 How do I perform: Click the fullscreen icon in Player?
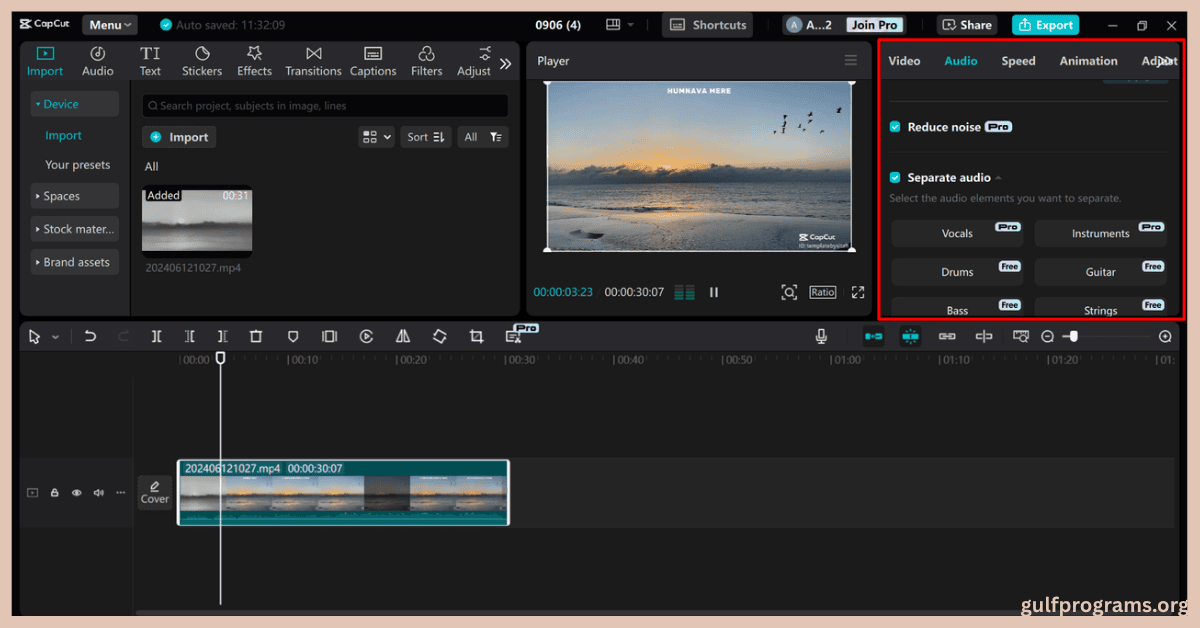(857, 292)
